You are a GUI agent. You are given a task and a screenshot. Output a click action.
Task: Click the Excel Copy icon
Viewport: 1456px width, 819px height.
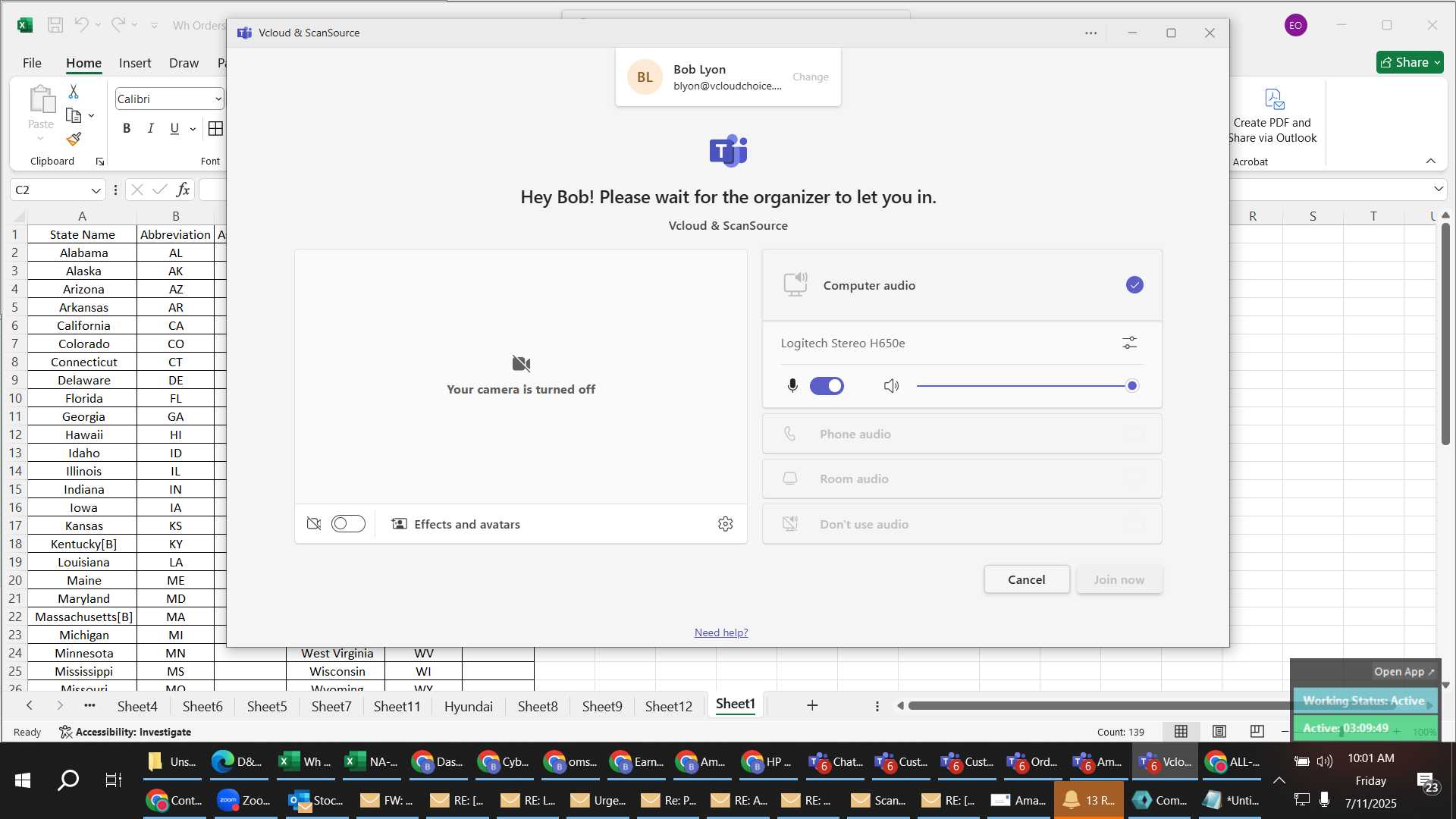click(74, 116)
